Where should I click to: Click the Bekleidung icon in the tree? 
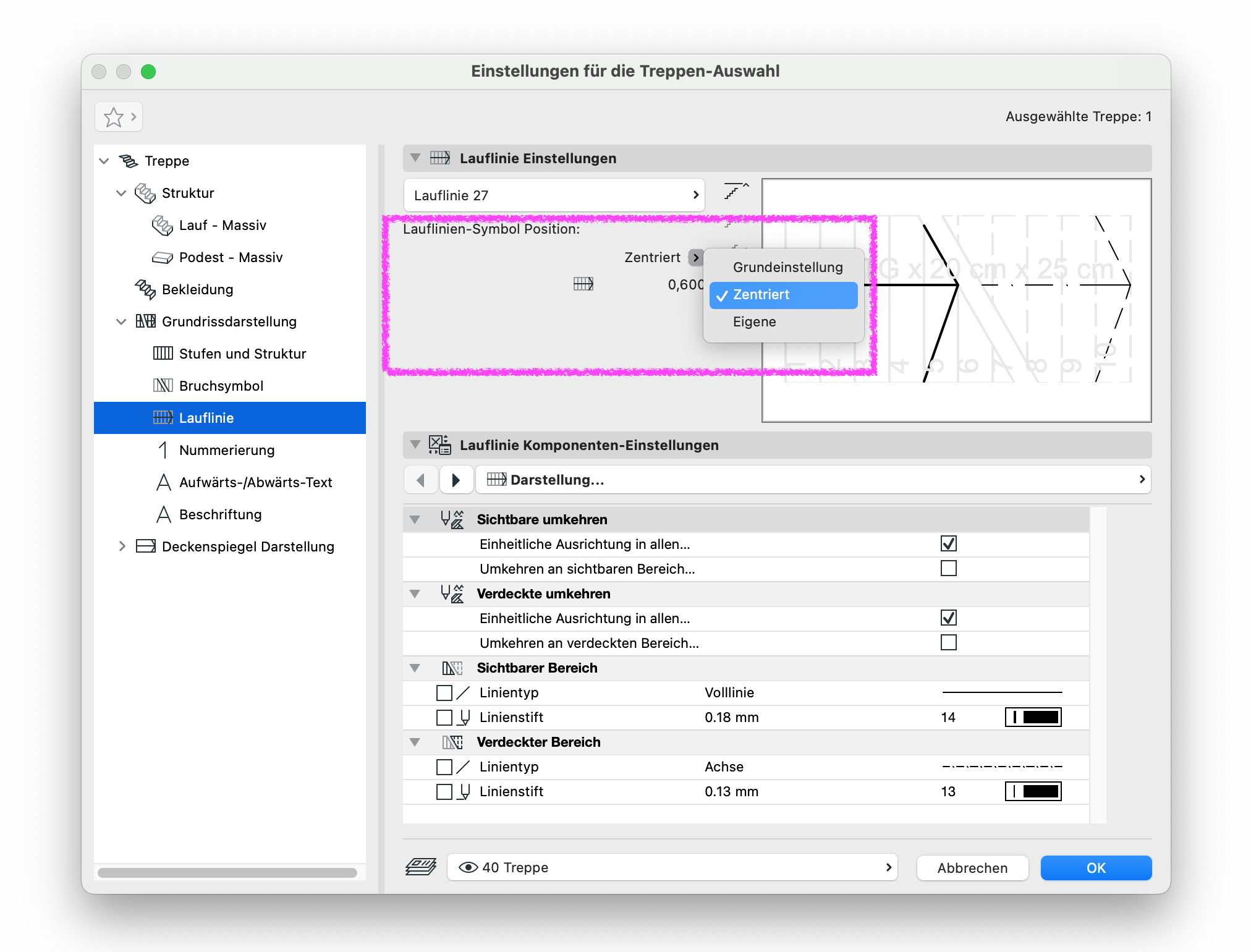(145, 289)
